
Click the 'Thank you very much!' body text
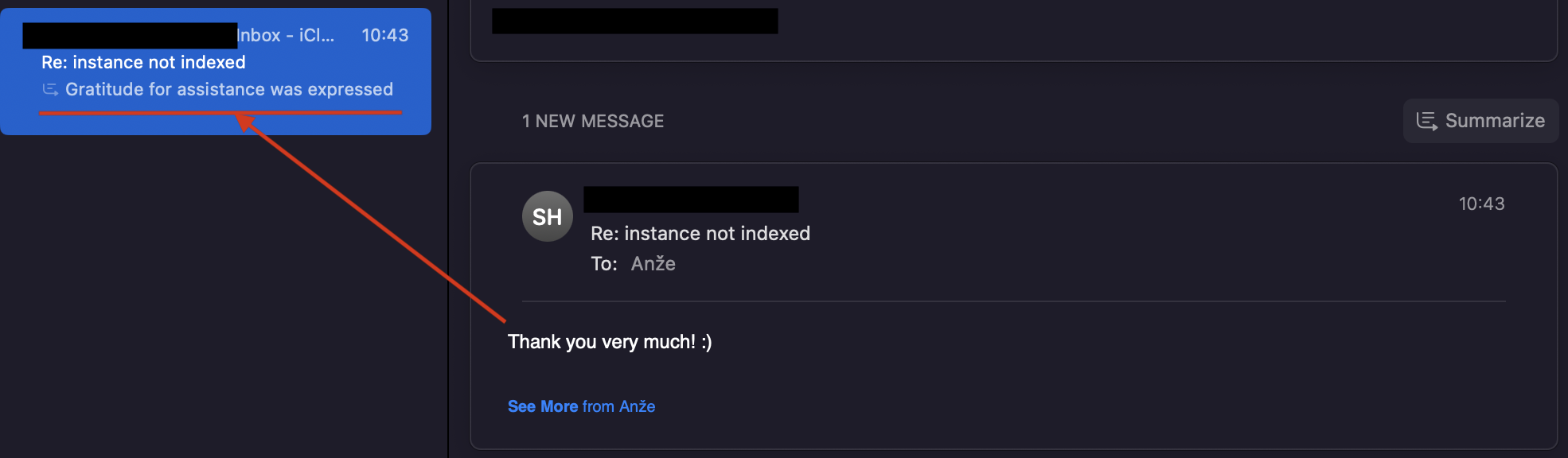pyautogui.click(x=610, y=342)
